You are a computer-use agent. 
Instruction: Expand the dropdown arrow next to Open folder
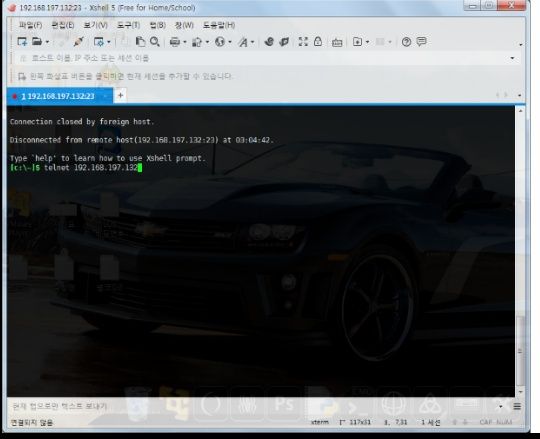click(x=47, y=42)
